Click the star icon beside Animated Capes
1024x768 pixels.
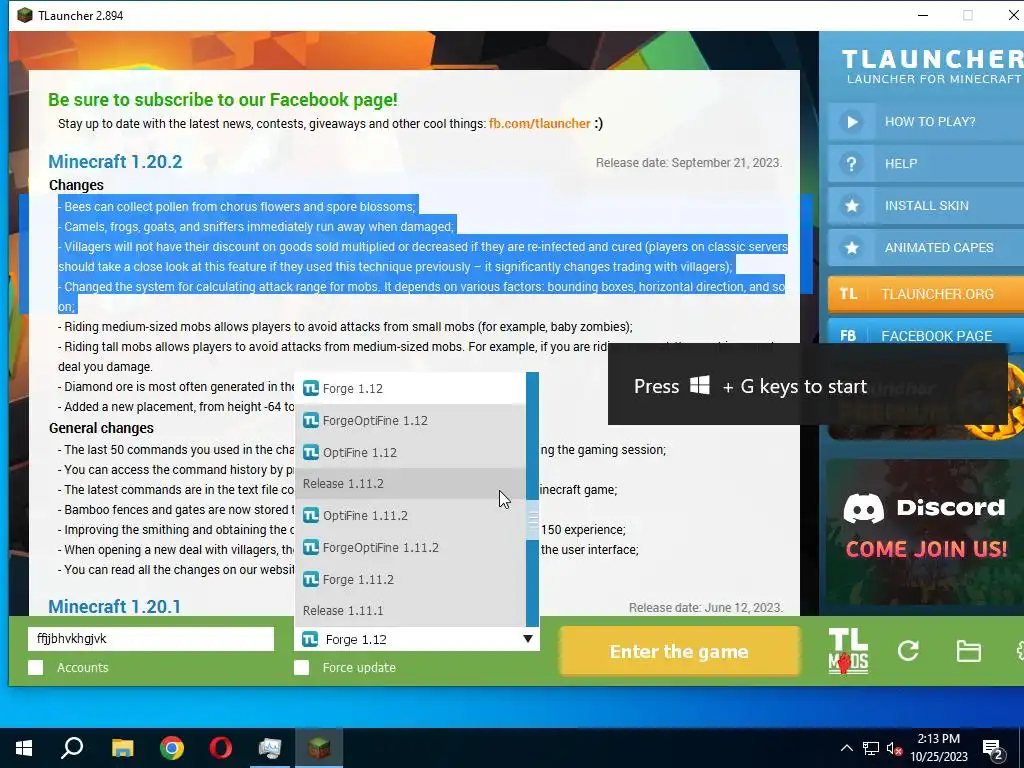point(852,248)
